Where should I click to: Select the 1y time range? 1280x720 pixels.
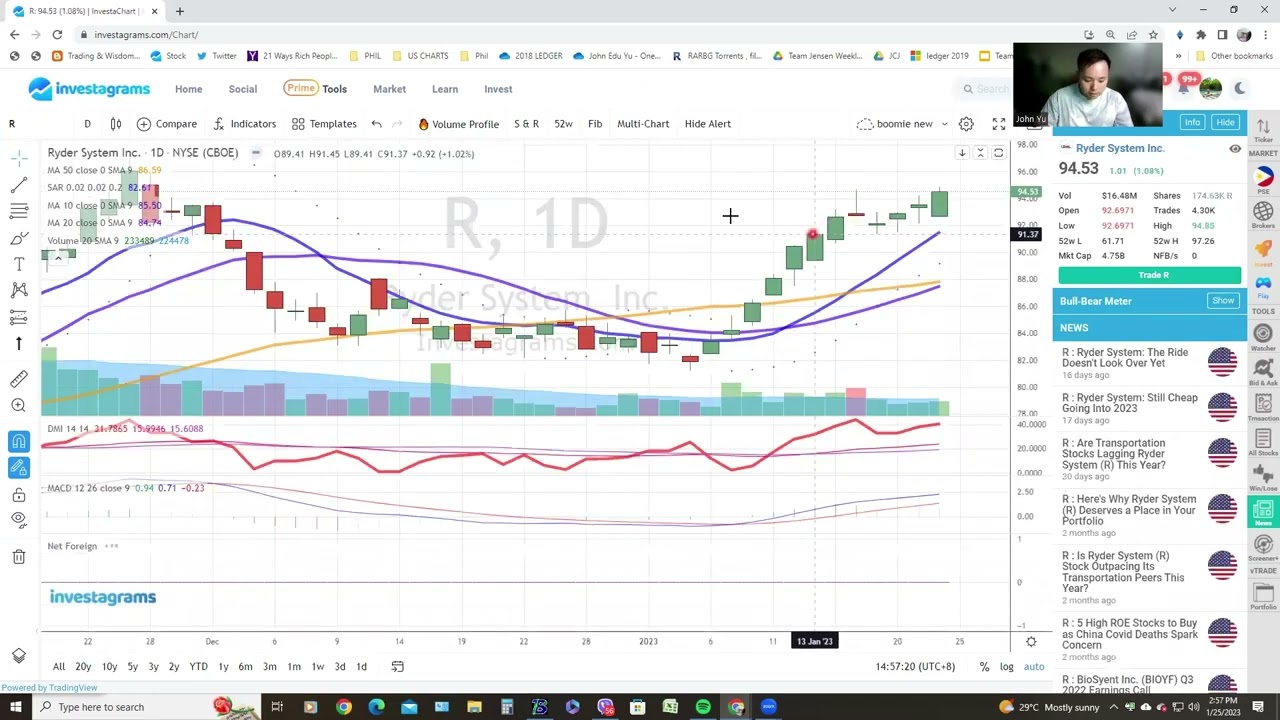(x=223, y=667)
